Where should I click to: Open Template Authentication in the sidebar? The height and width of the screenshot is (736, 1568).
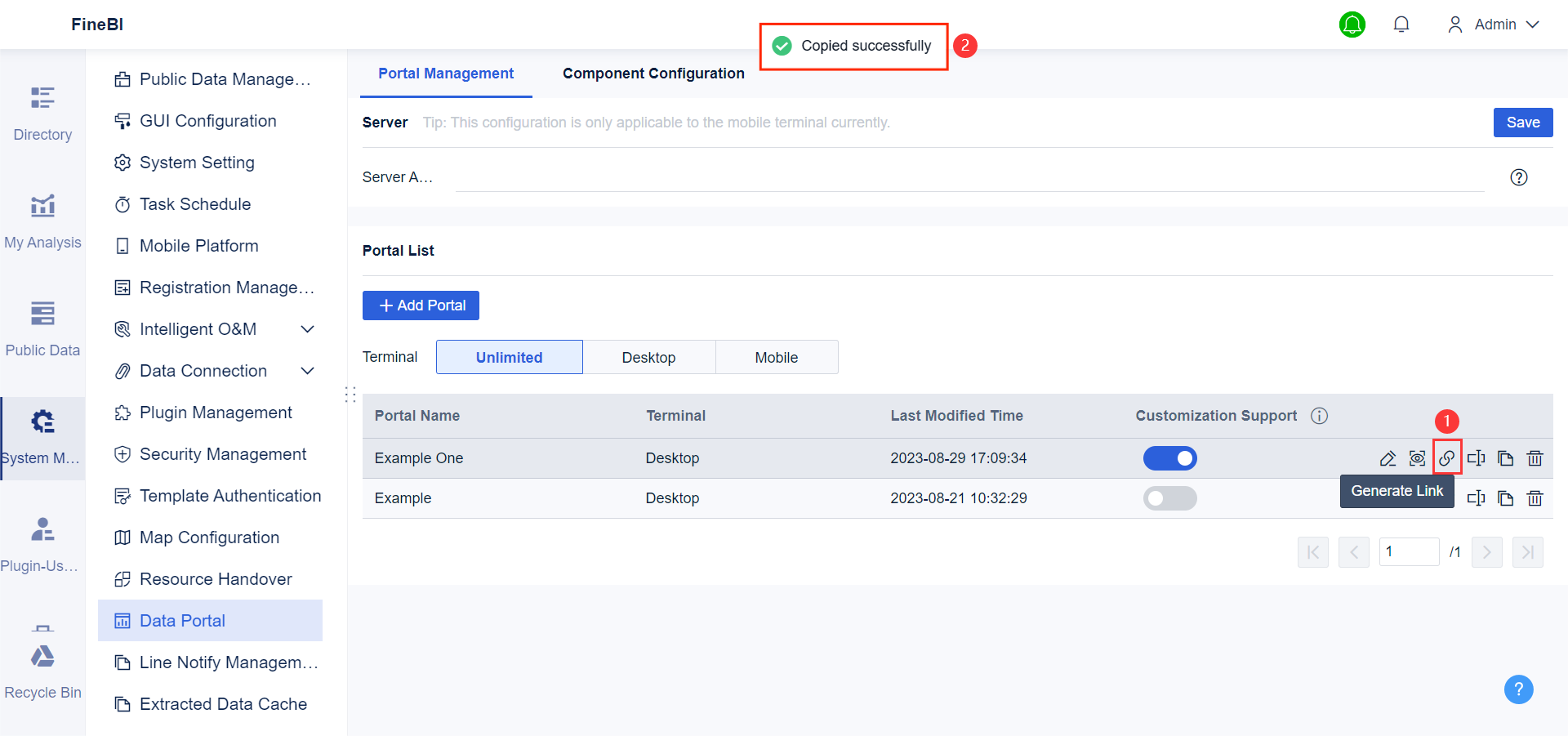point(230,495)
